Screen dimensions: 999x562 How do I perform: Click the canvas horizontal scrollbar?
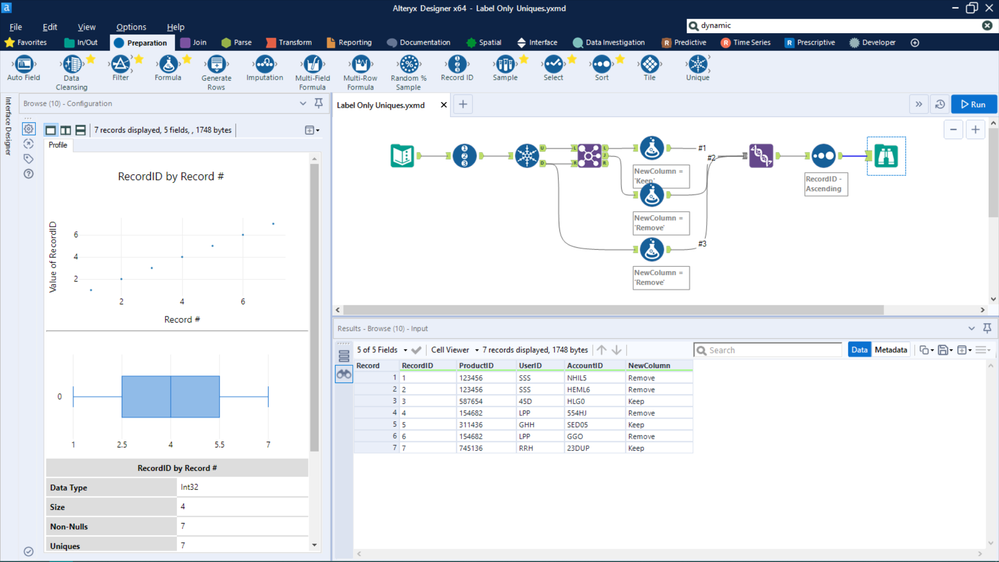tap(614, 310)
